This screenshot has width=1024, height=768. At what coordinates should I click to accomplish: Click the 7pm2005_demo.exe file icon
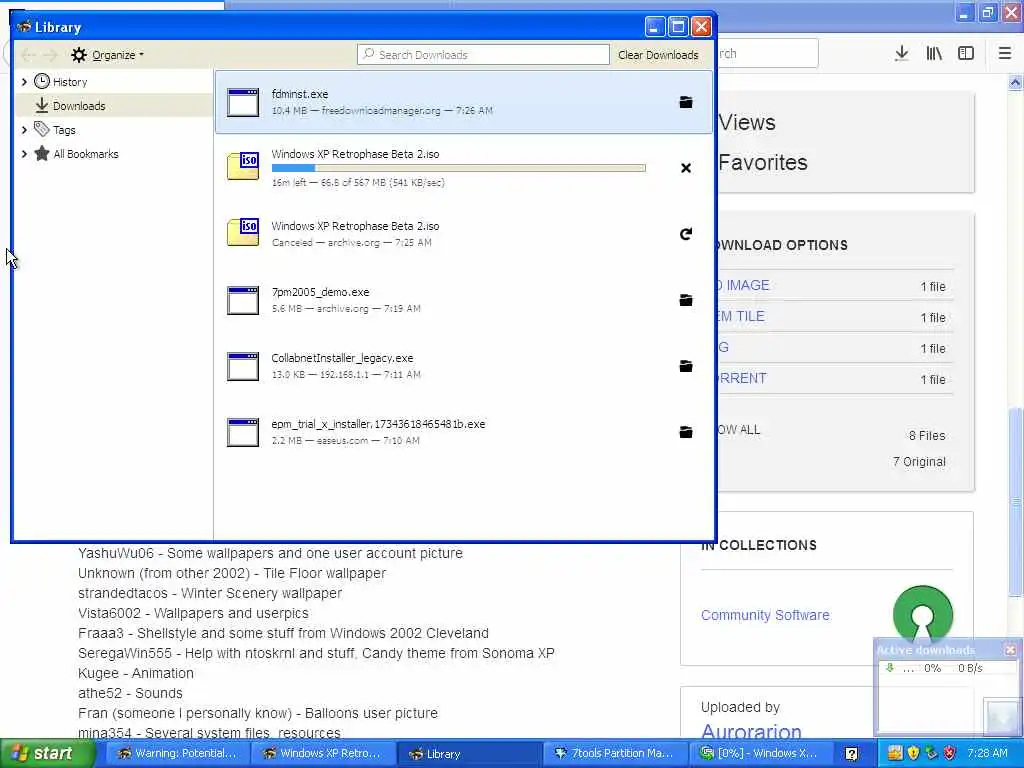(x=243, y=300)
